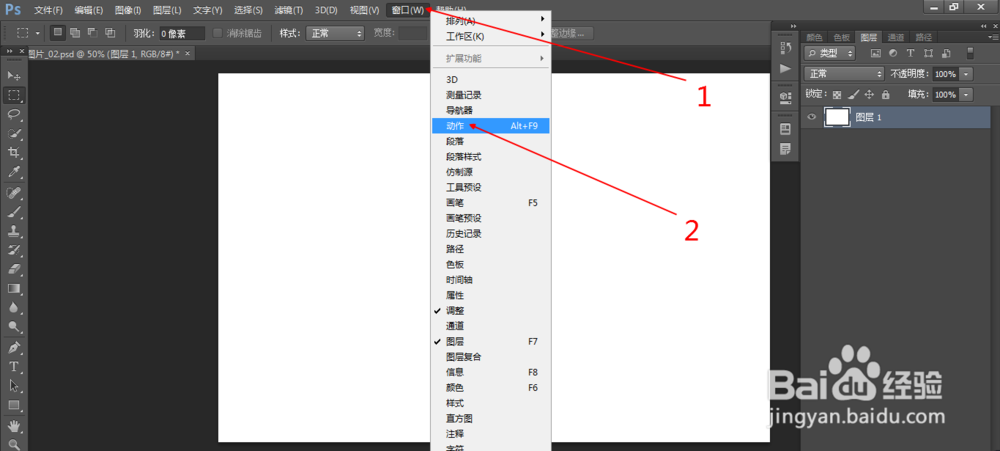Select the Blur tool
The height and width of the screenshot is (451, 1000).
pos(13,307)
